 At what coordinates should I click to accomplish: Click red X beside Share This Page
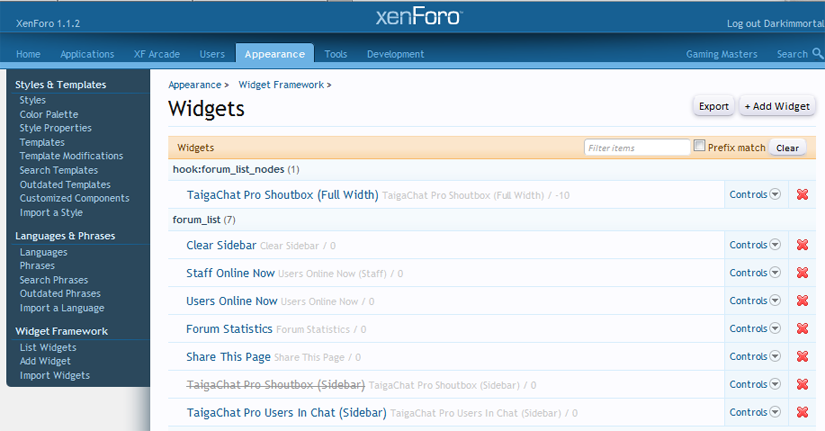tap(802, 357)
